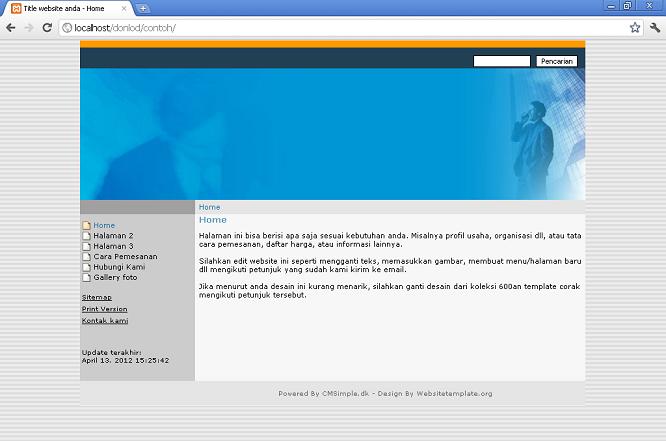Open the Halaman 2 menu link
Viewport: 666px width, 441px height.
click(x=113, y=235)
